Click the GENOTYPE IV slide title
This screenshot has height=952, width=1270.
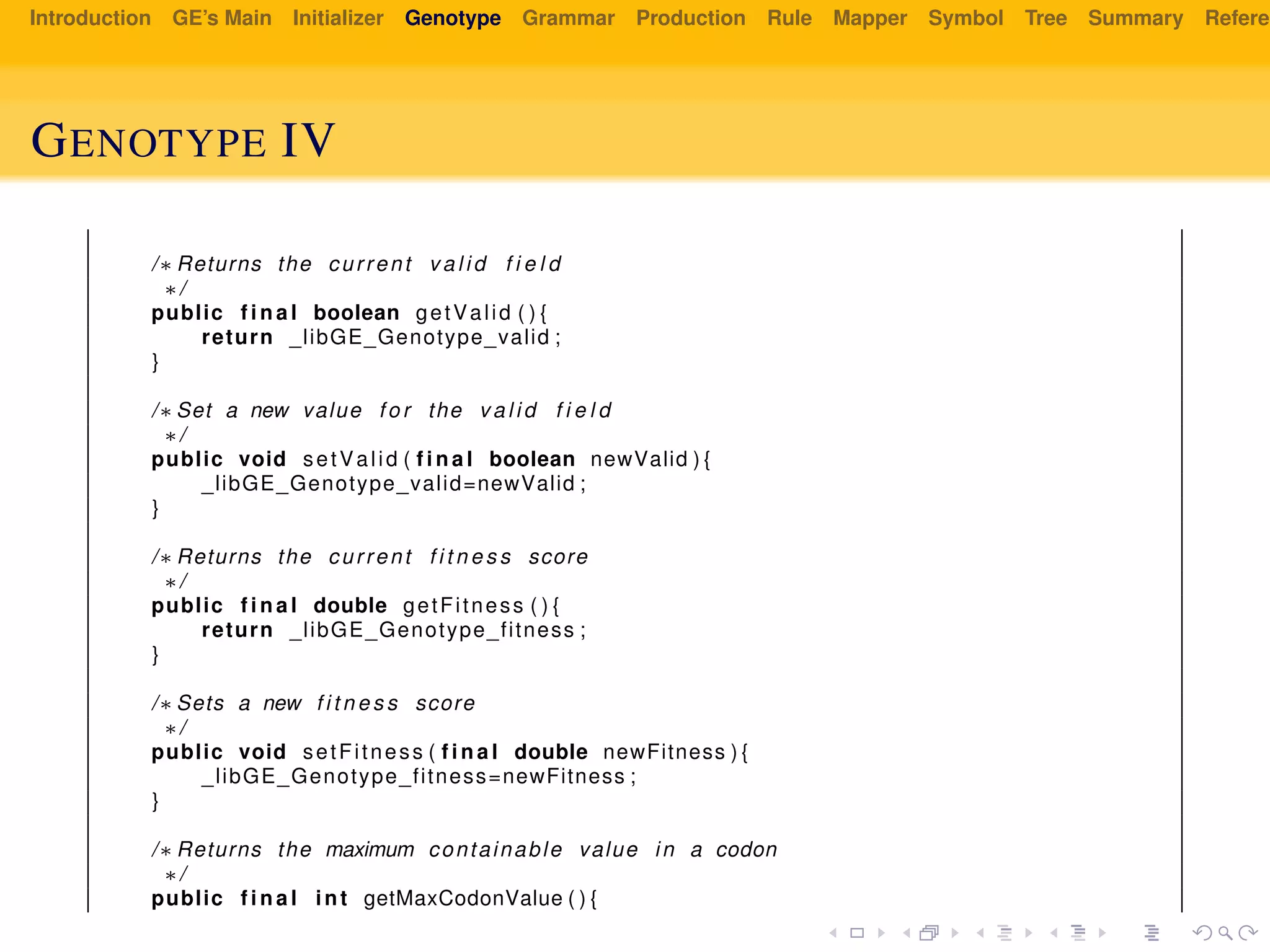(x=183, y=140)
